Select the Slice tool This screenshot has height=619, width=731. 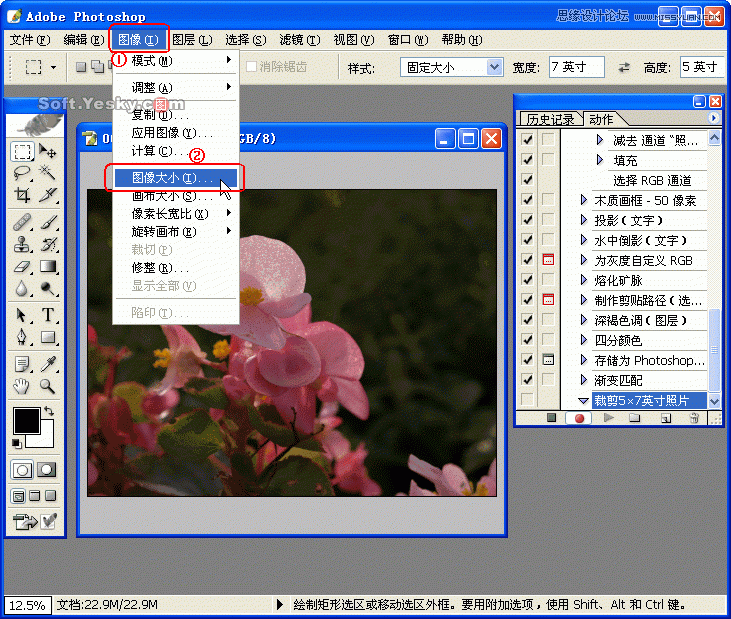pos(48,195)
